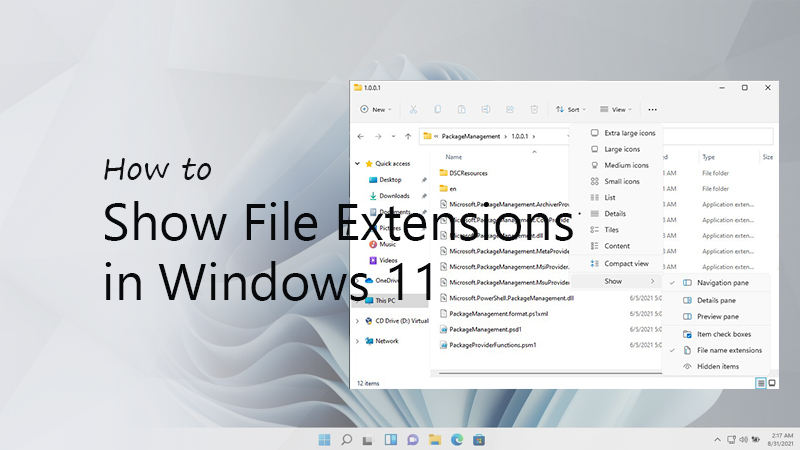
Task: Expand CD Drive (D:) node
Action: 357,321
